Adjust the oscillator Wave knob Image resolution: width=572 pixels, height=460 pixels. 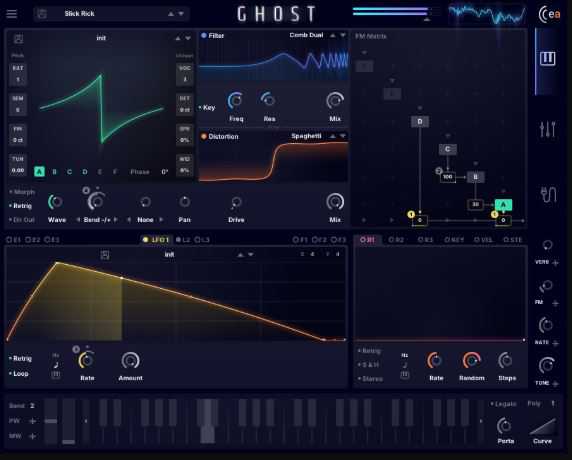56,202
